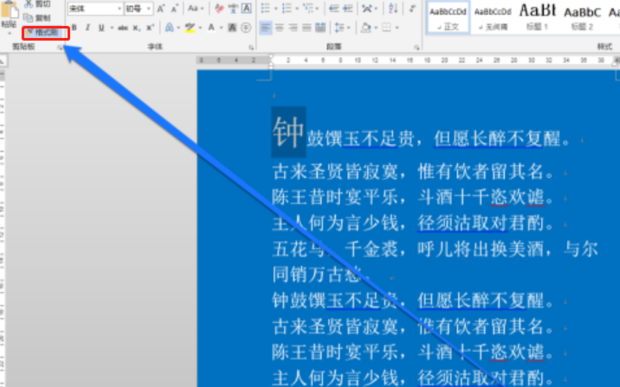Select the No Spacing style

point(493,17)
